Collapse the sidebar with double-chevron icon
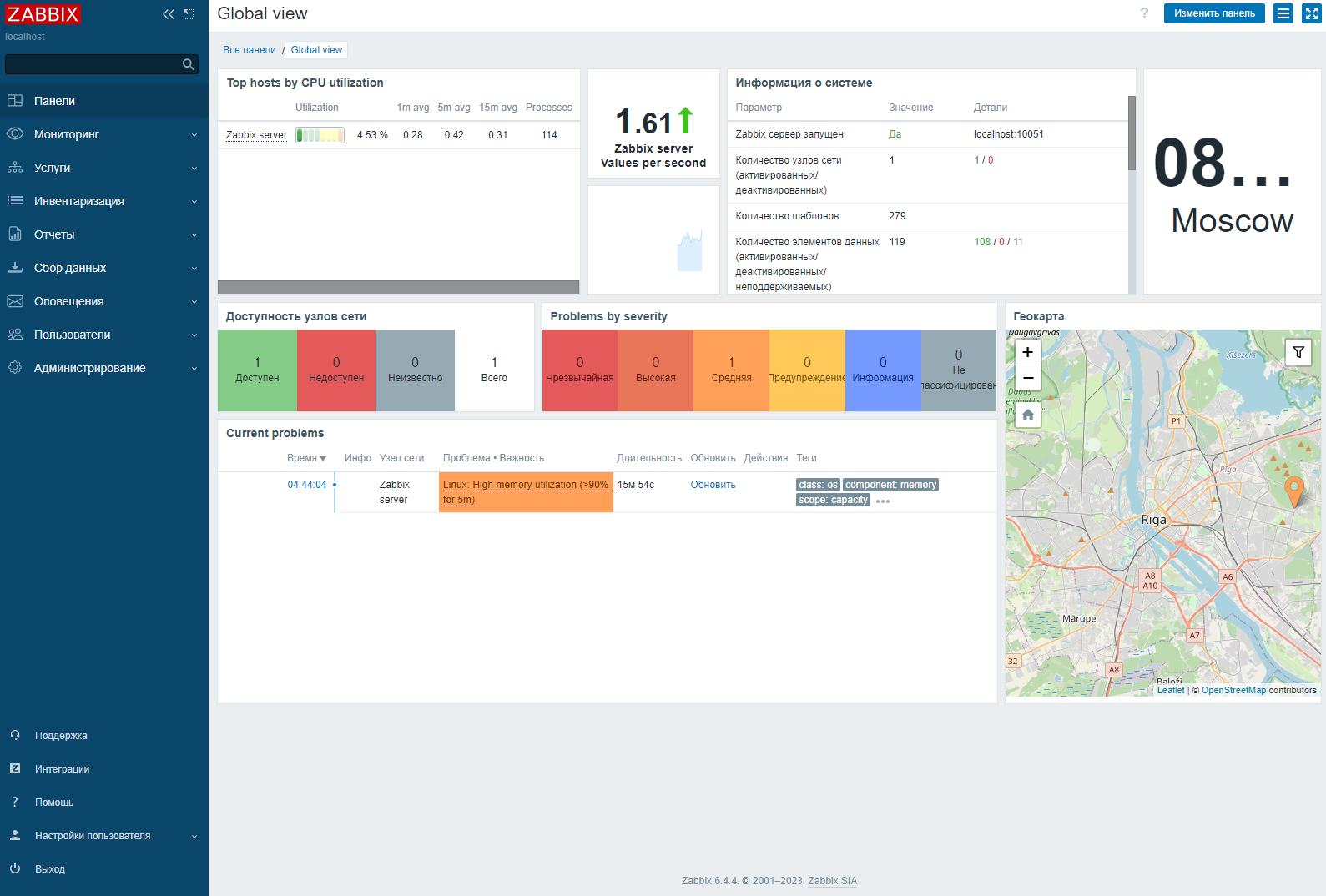Image resolution: width=1326 pixels, height=896 pixels. click(x=168, y=14)
